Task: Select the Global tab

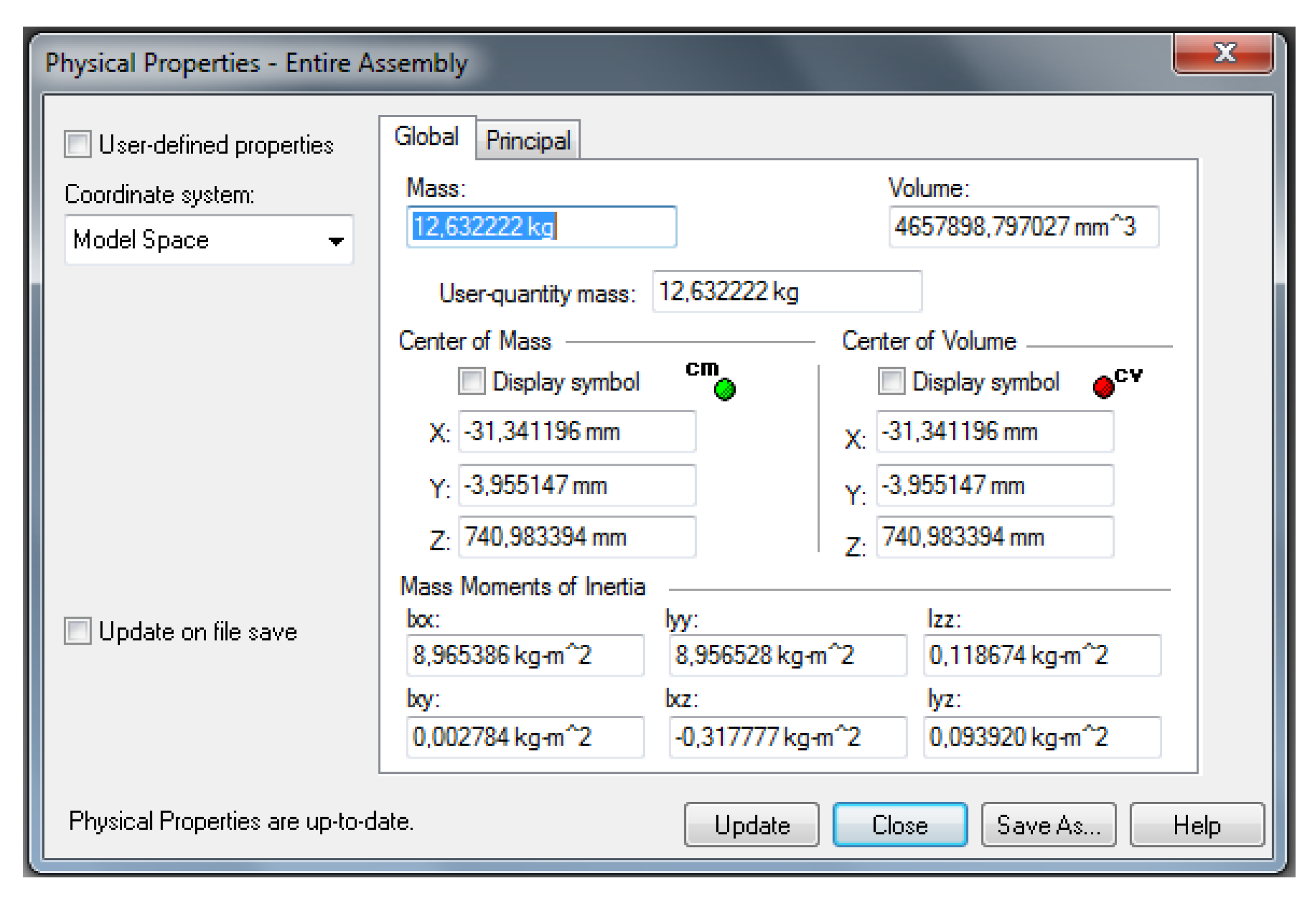Action: coord(427,138)
